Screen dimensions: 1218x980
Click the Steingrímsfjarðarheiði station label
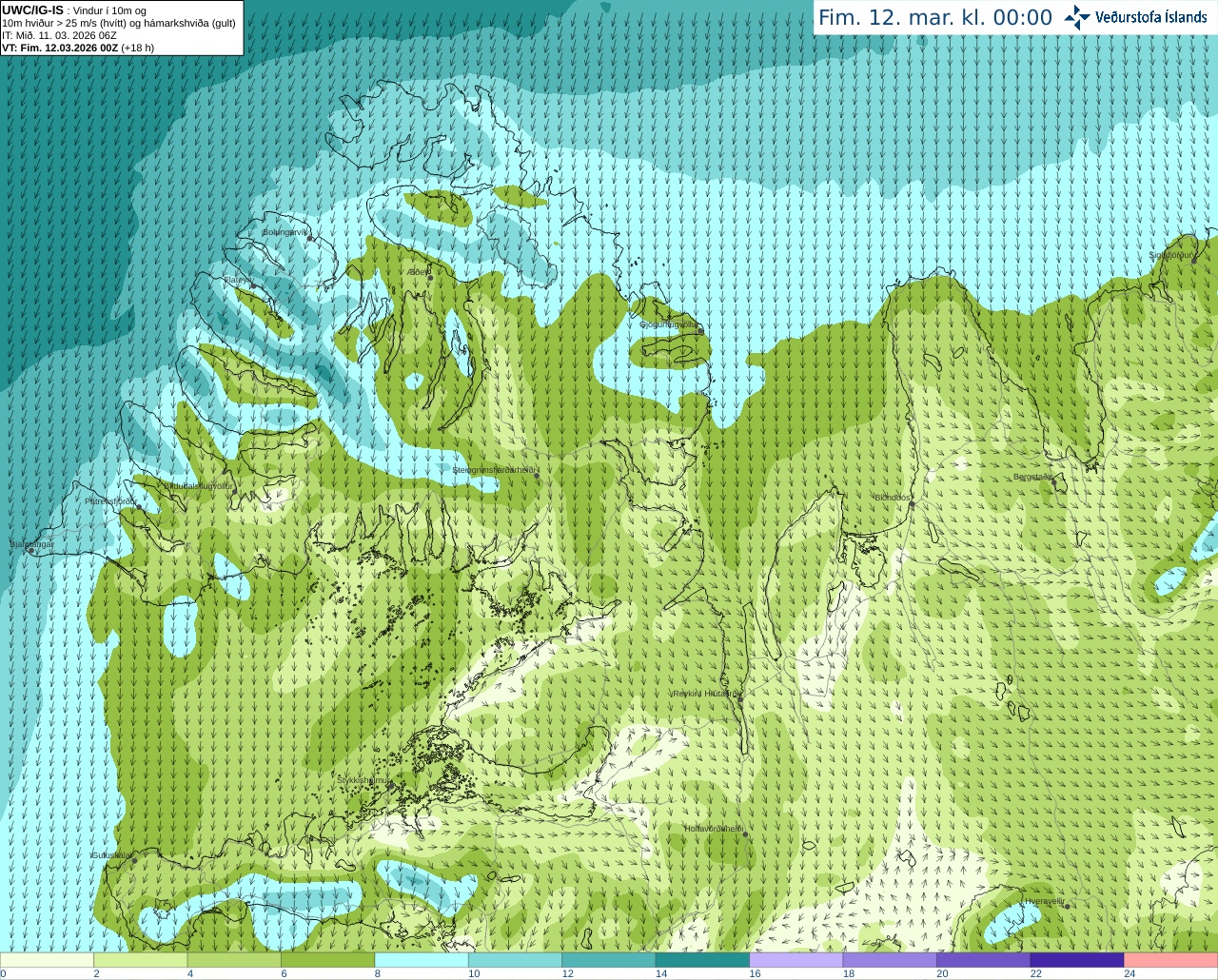[495, 470]
